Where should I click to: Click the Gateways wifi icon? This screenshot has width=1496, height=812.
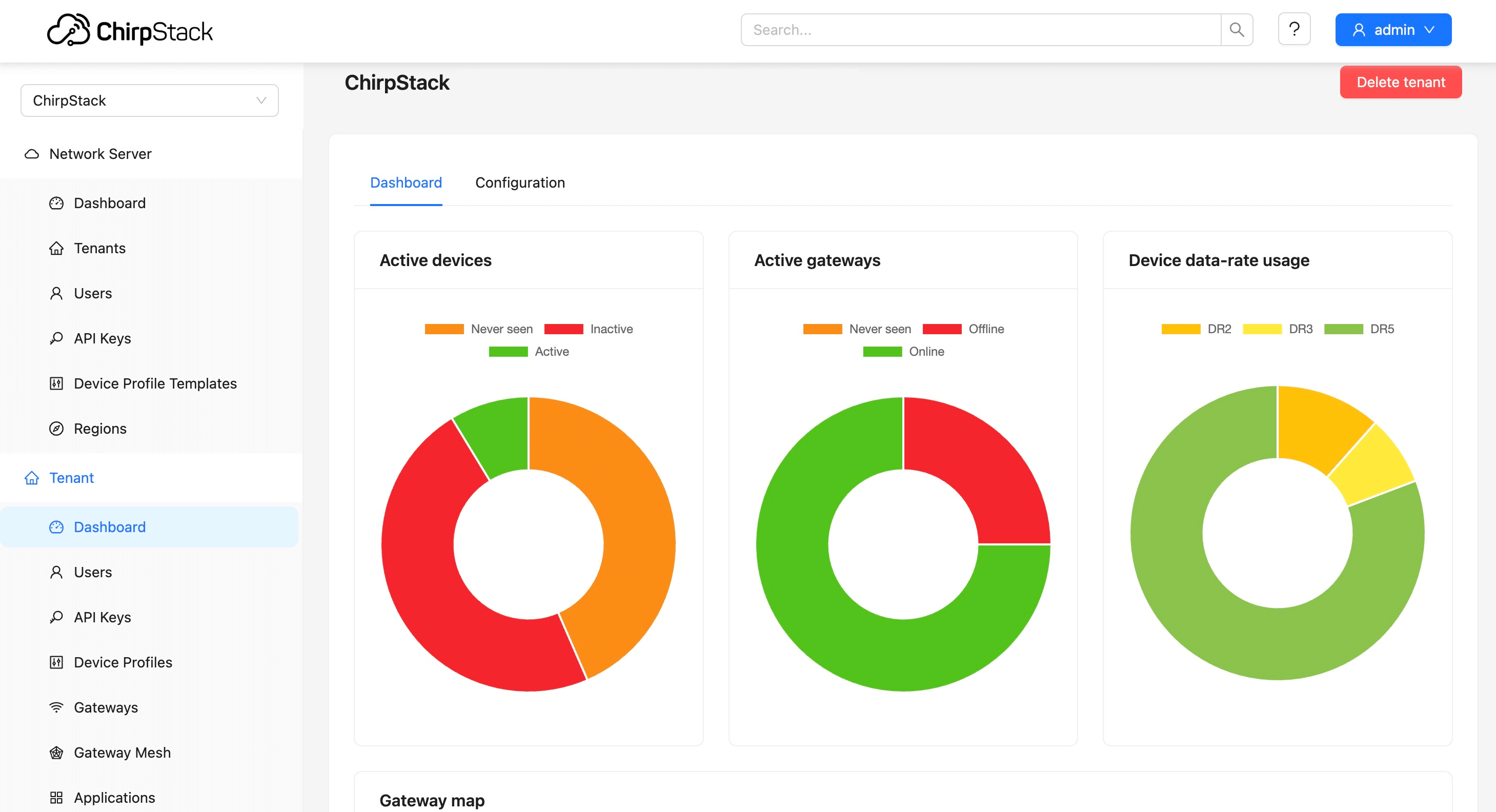pyautogui.click(x=56, y=707)
